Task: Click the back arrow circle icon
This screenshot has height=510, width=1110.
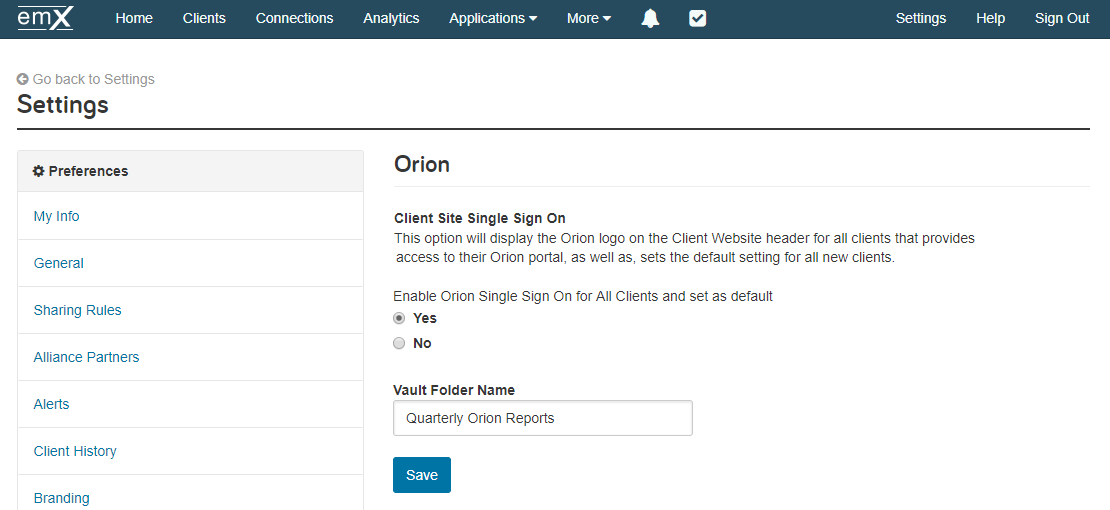Action: 23,79
